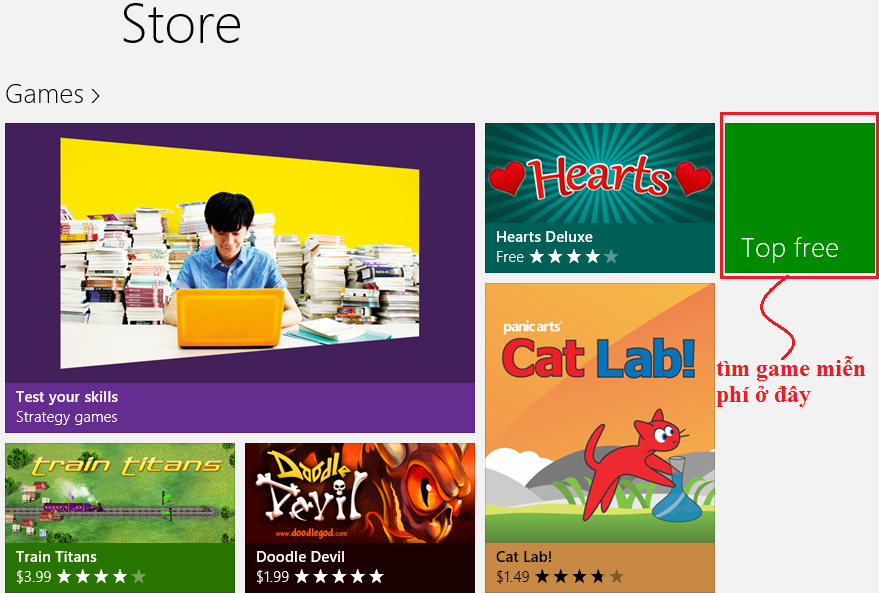
Task: Click the Cat Lab! star rating
Action: tap(579, 576)
